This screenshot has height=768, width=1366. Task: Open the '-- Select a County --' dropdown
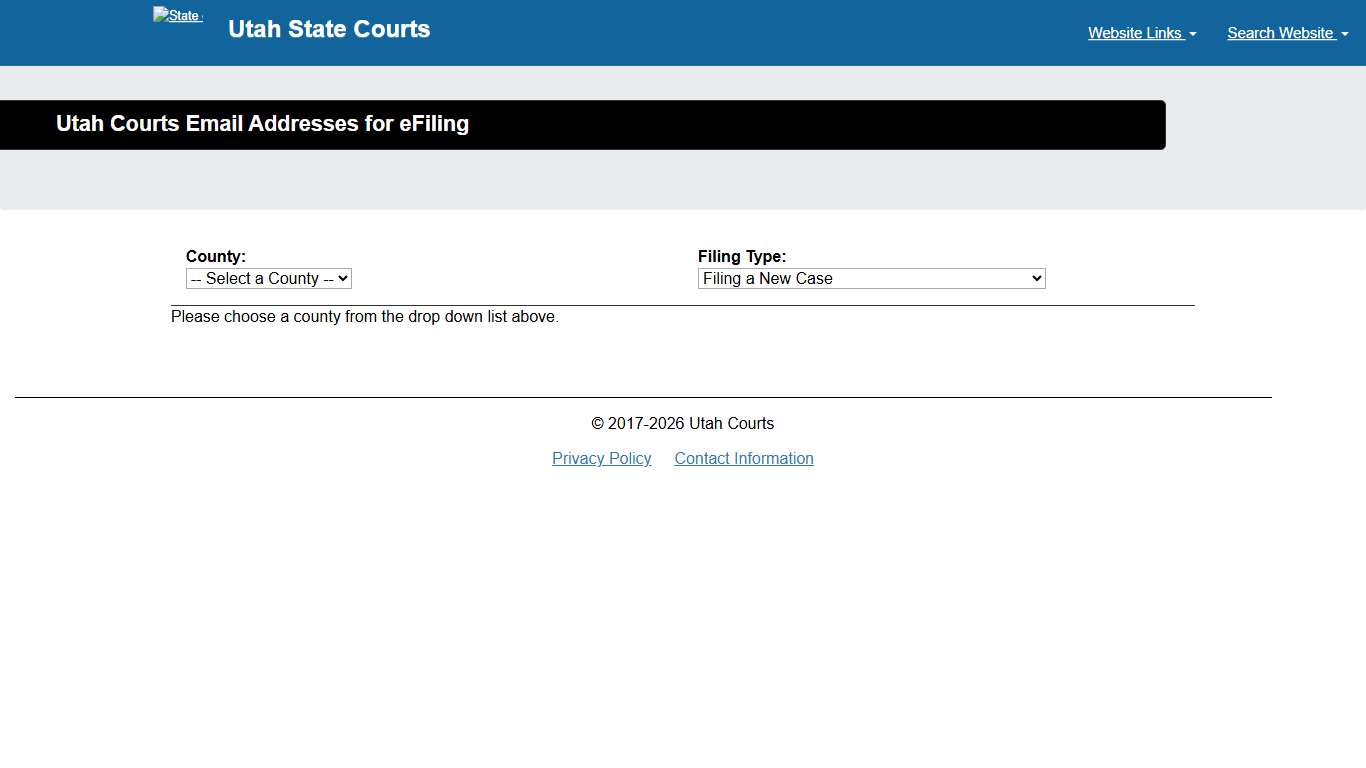coord(268,278)
